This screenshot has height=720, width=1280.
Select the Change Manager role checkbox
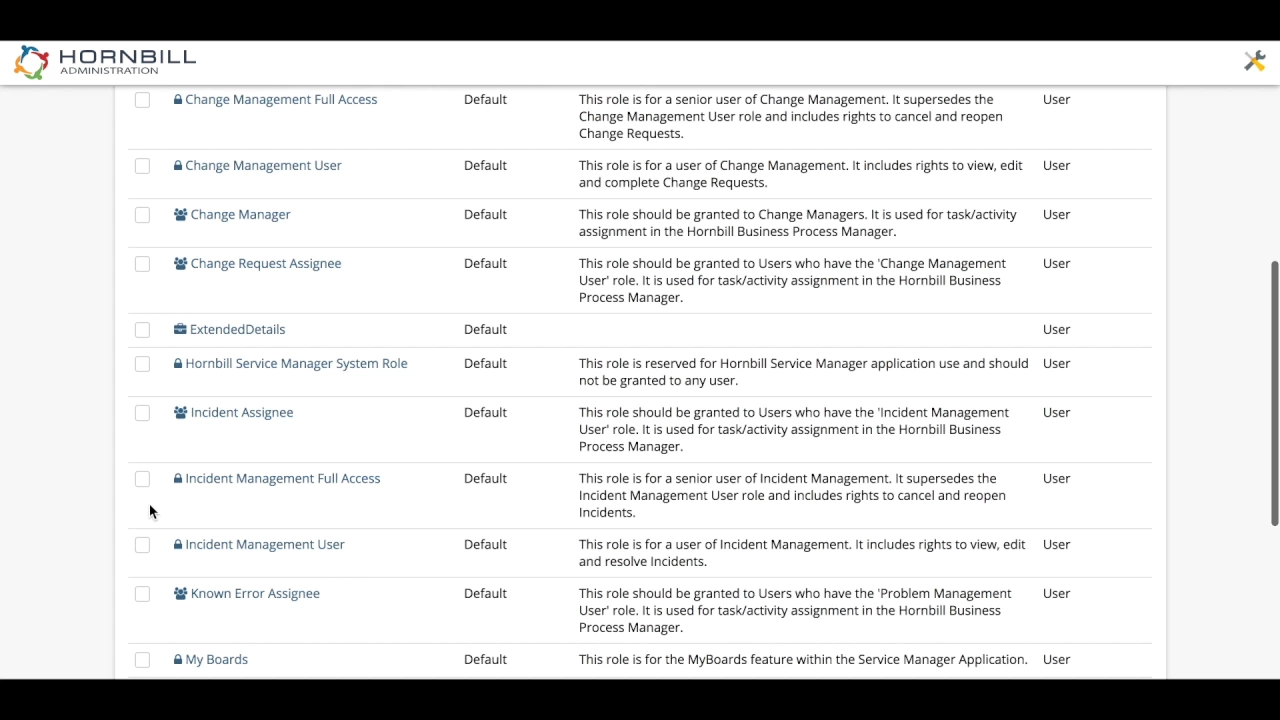tap(142, 215)
